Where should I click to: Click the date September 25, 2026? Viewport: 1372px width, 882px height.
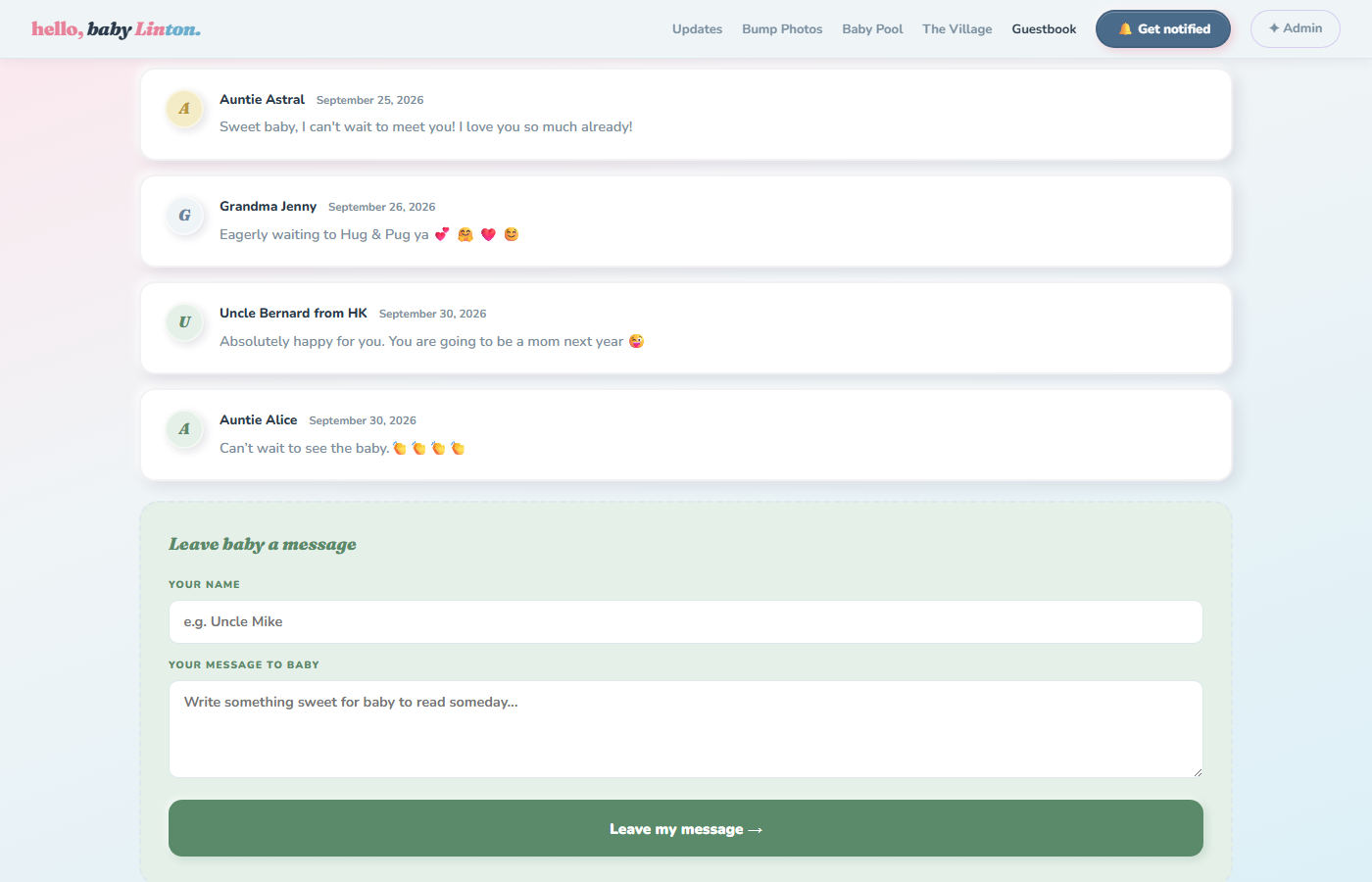(370, 100)
